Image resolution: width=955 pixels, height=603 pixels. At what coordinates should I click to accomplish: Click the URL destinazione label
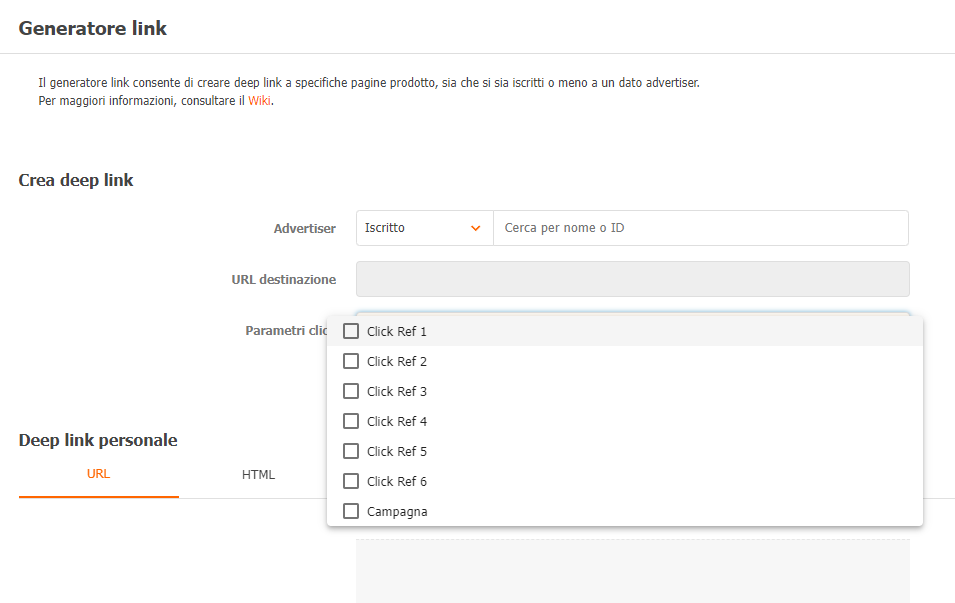[x=283, y=280]
